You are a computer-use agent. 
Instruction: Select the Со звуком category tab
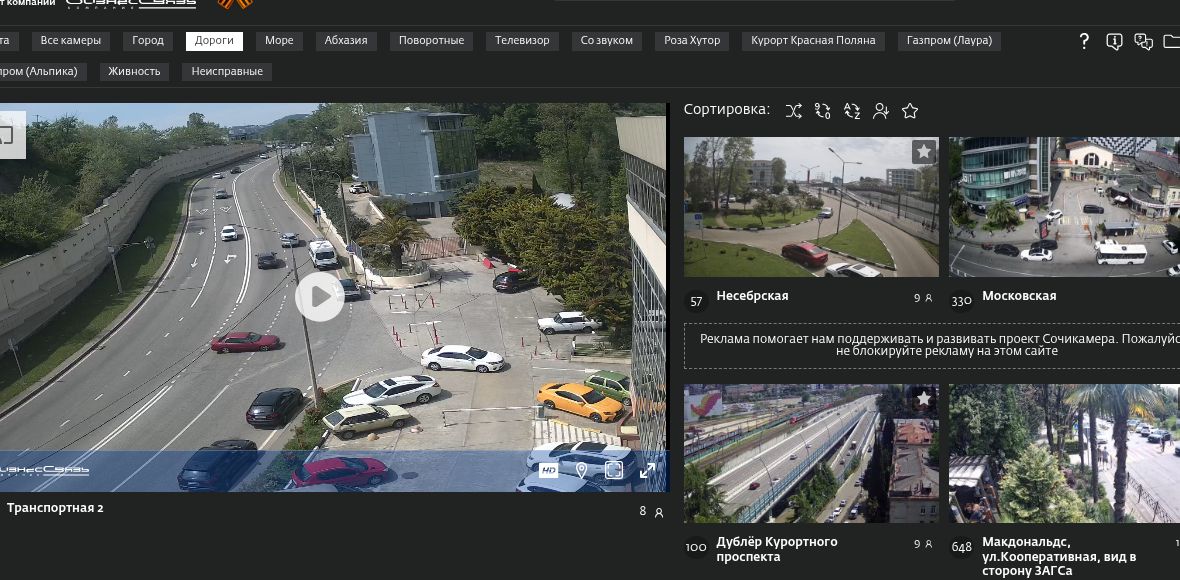pyautogui.click(x=607, y=41)
